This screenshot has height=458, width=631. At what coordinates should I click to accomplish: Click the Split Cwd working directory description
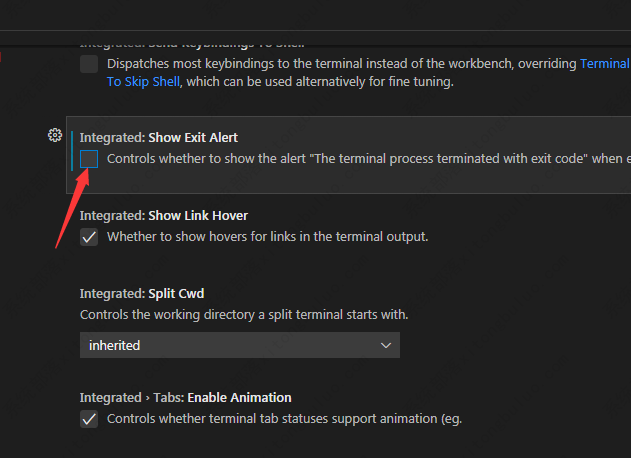click(x=244, y=315)
